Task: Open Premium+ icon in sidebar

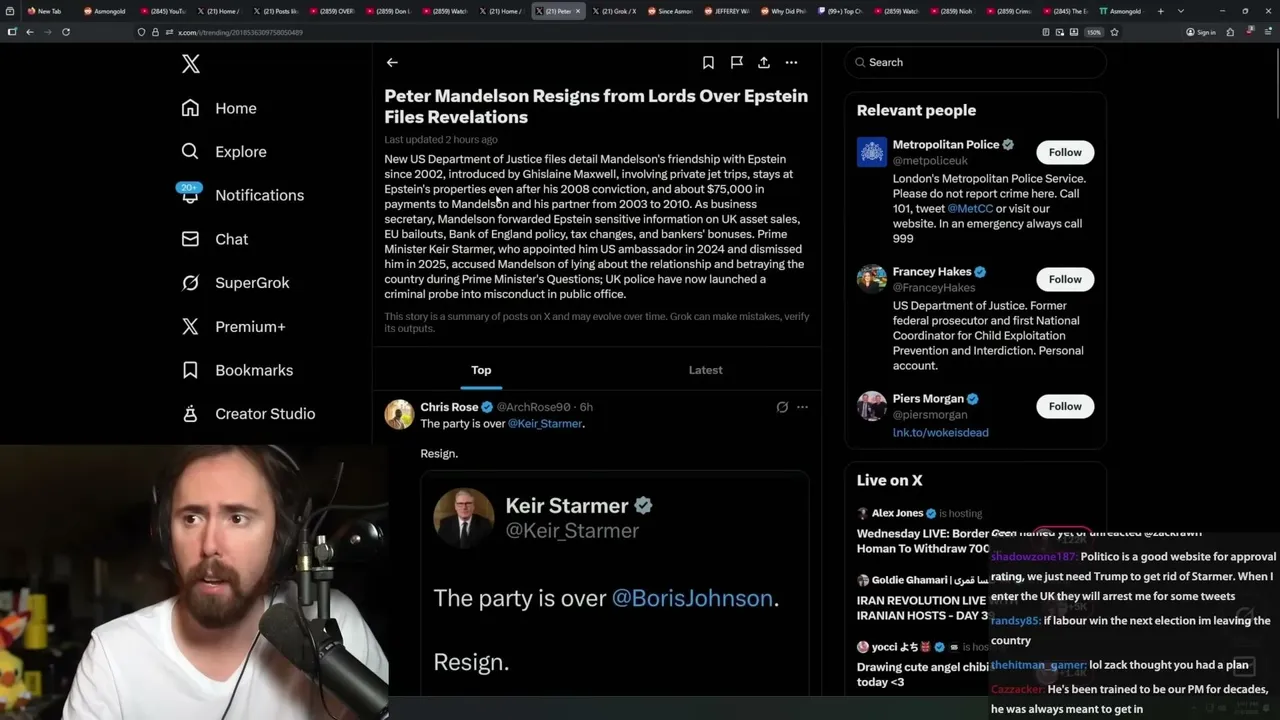Action: (x=190, y=327)
